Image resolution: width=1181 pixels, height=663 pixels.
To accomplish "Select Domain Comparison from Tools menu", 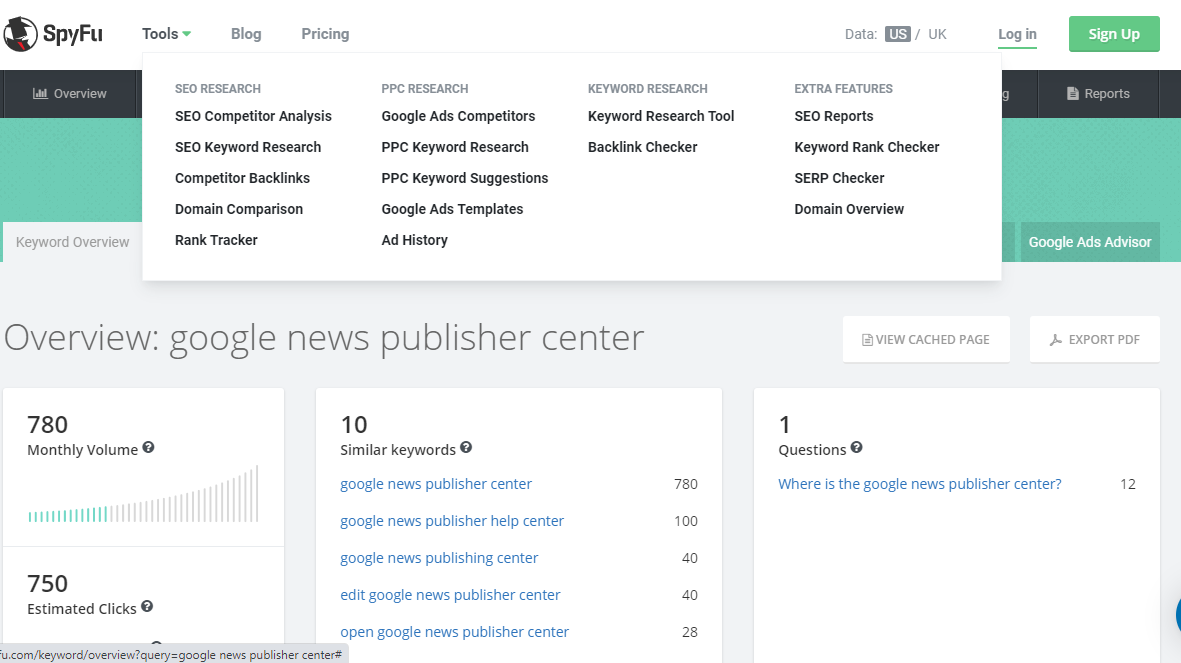I will (239, 209).
